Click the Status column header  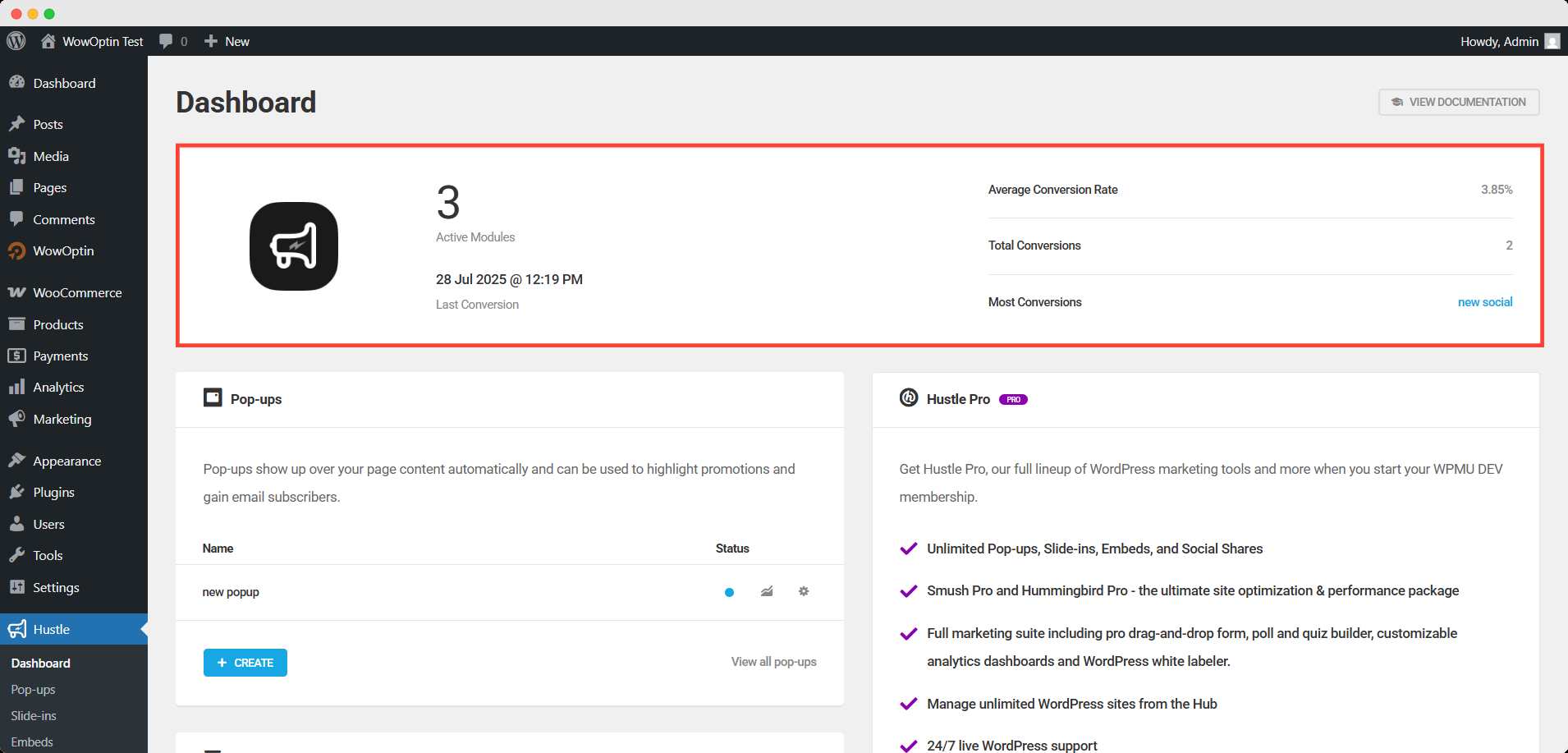point(732,549)
